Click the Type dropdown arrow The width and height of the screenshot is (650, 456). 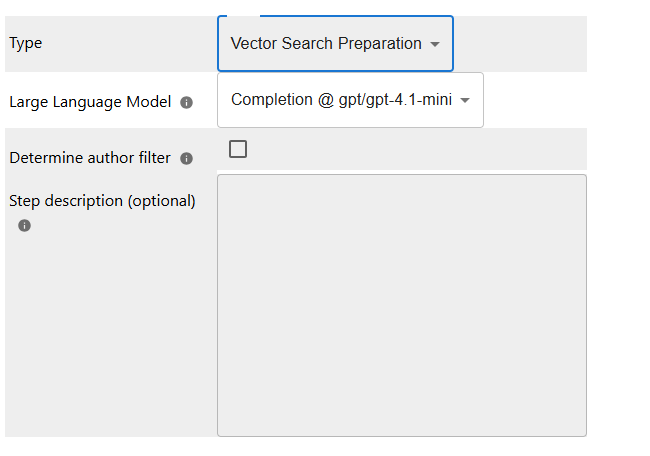[435, 44]
